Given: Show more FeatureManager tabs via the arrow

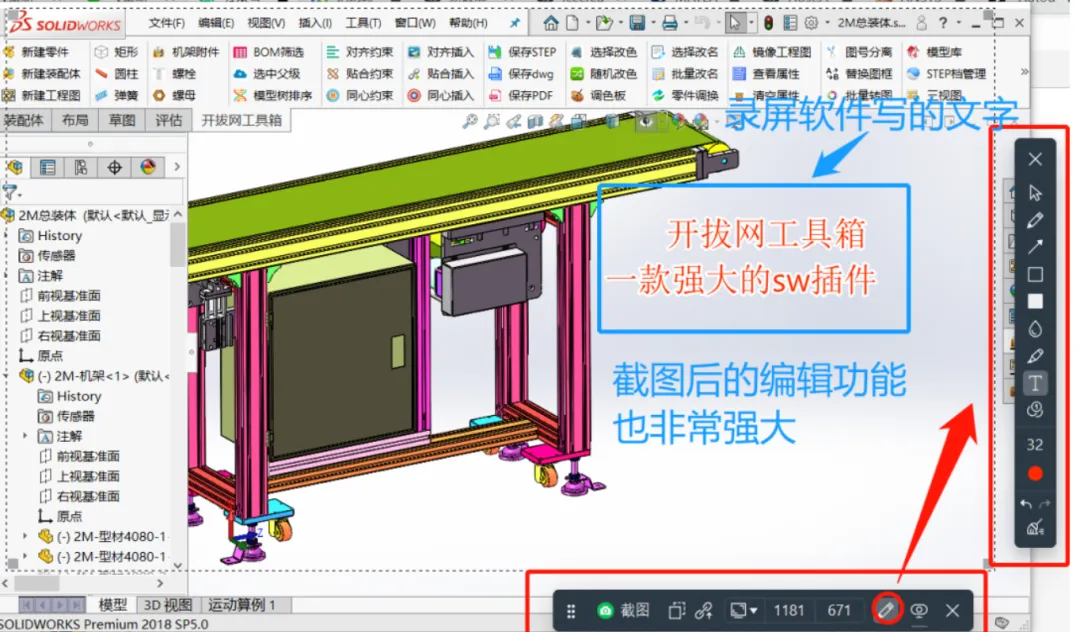Looking at the screenshot, I should coord(176,167).
